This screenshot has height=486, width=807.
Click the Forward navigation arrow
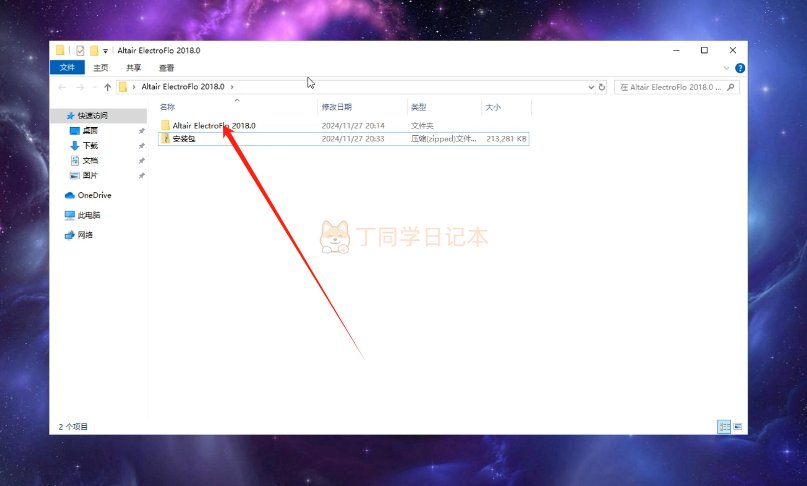tap(80, 87)
